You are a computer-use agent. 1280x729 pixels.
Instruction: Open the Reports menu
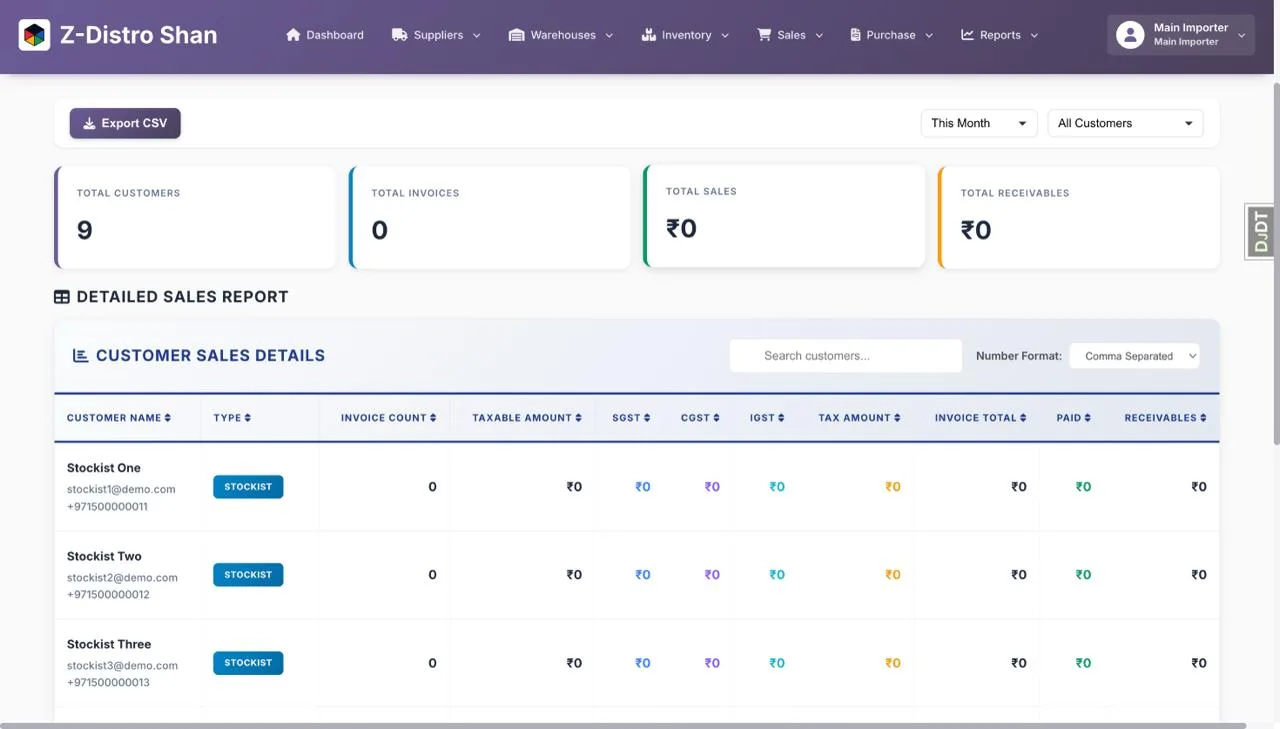pyautogui.click(x=999, y=35)
